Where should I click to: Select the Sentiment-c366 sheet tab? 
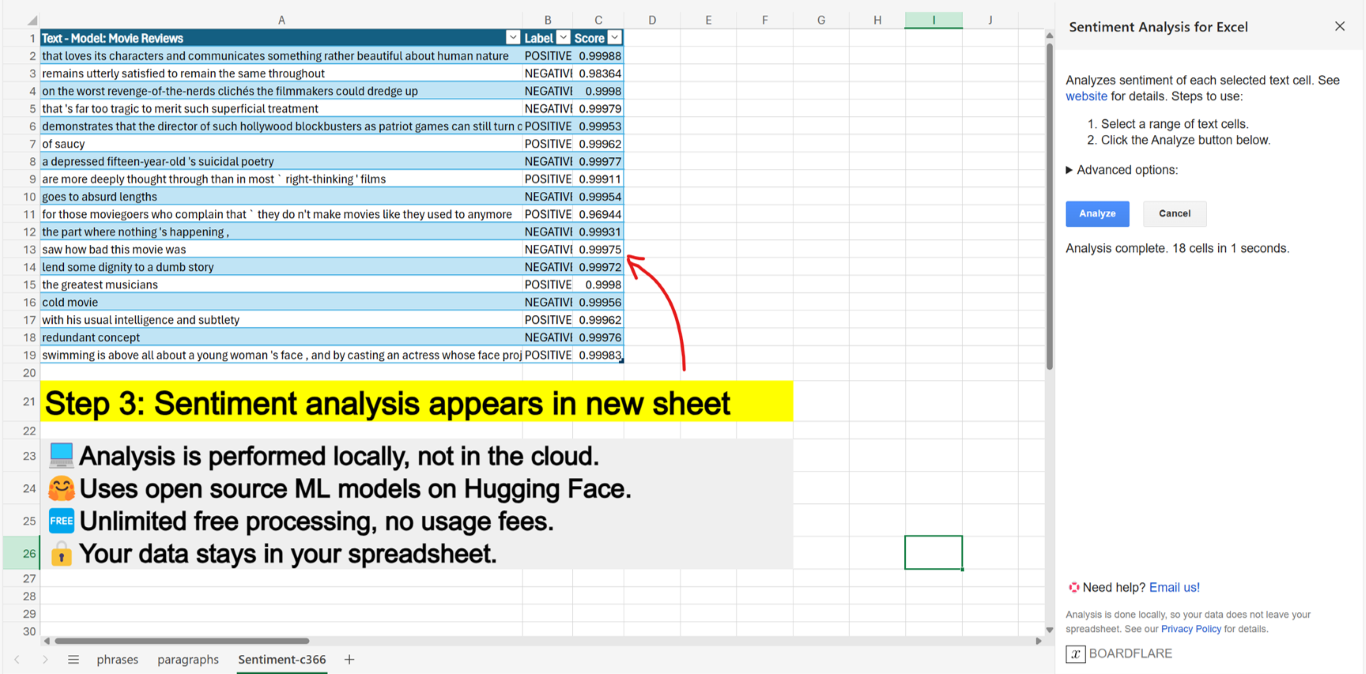coord(281,660)
